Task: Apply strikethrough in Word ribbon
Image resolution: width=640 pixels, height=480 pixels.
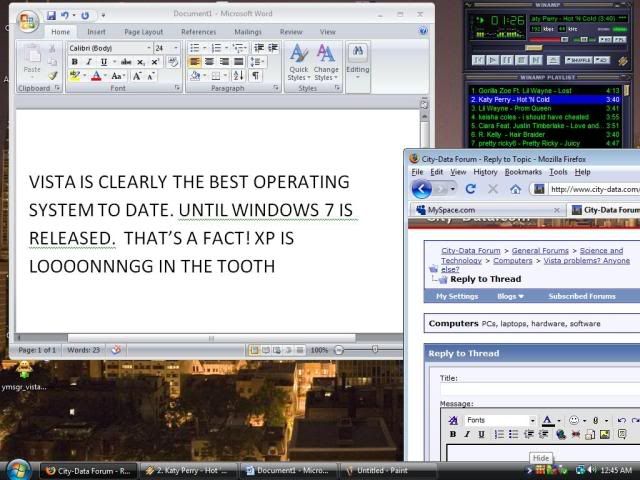Action: [126, 62]
